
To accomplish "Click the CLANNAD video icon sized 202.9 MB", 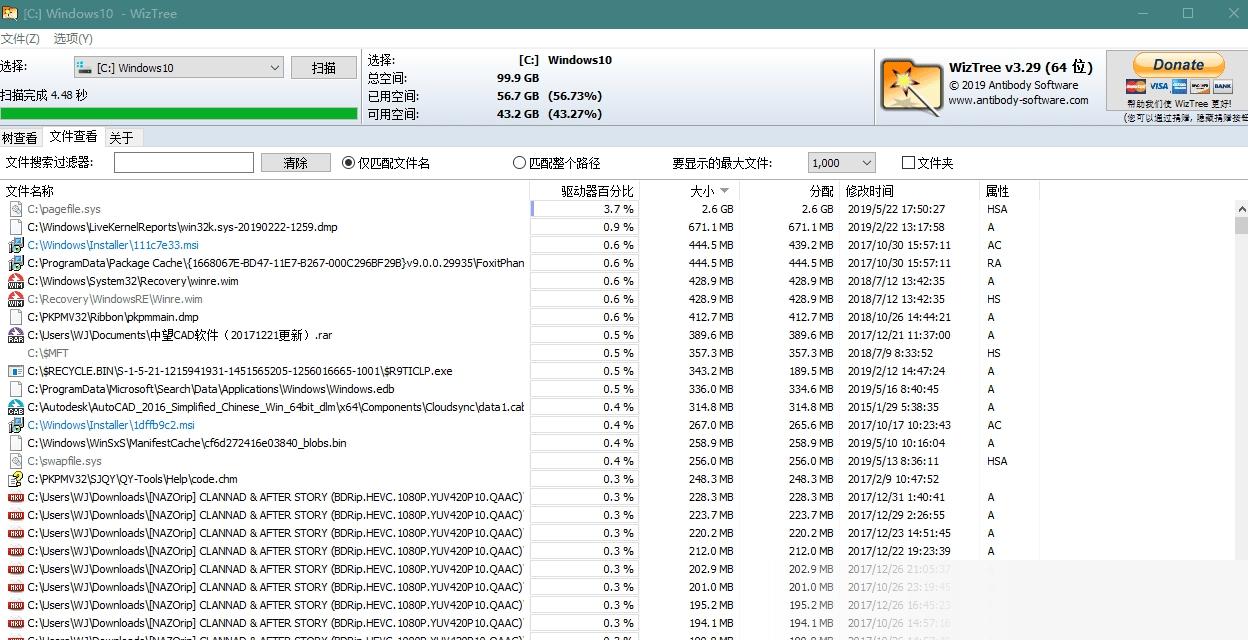I will coord(15,569).
